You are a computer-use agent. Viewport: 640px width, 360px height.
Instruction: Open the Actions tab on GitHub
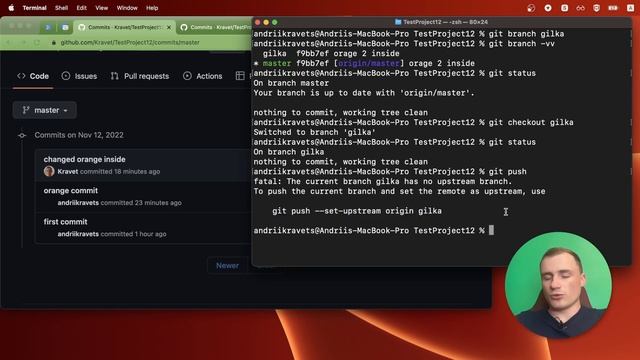coord(203,76)
